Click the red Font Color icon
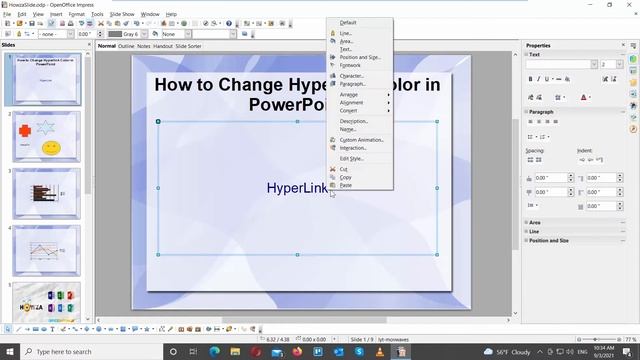 click(x=583, y=97)
